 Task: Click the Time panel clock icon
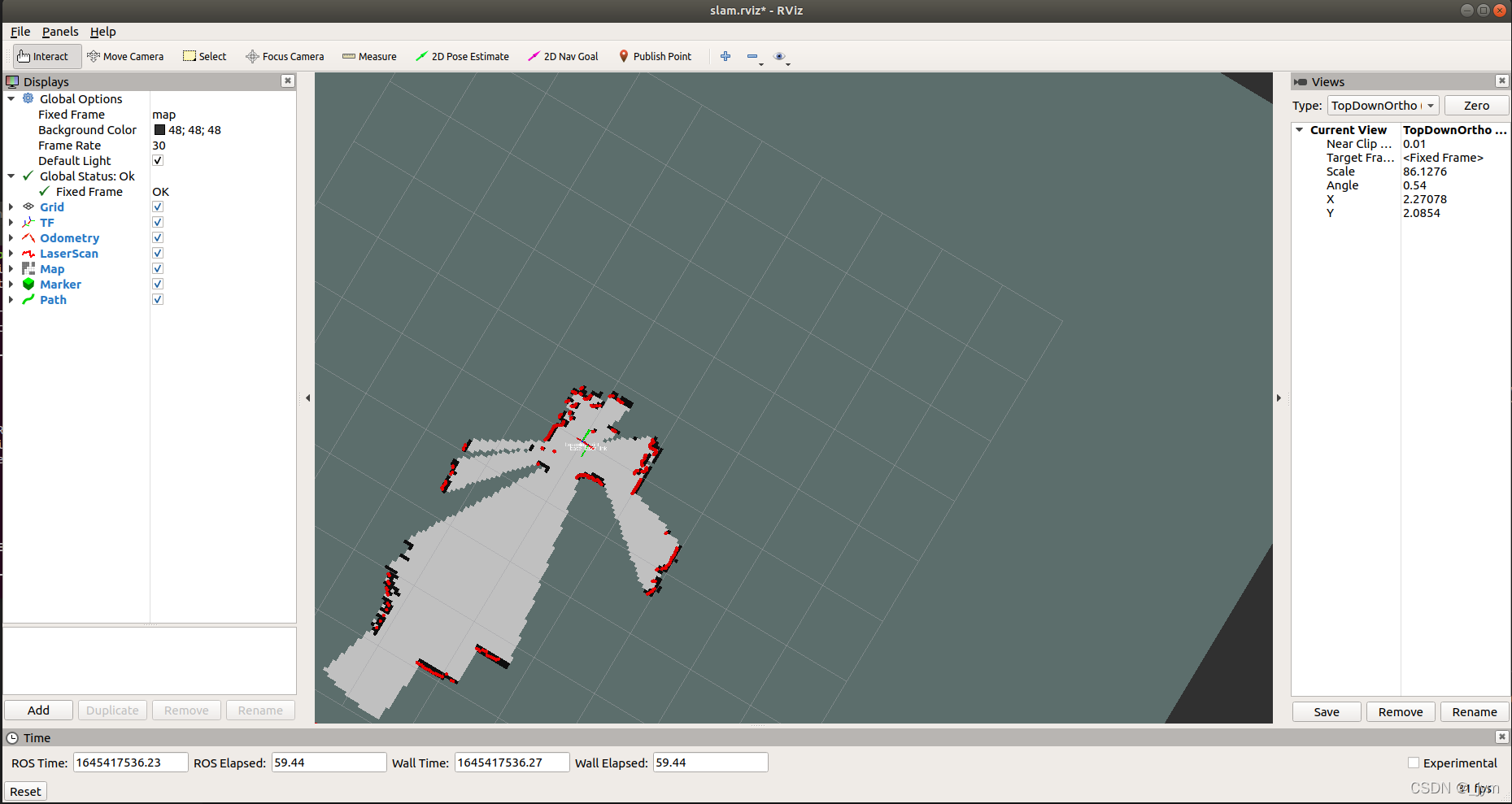pyautogui.click(x=12, y=737)
